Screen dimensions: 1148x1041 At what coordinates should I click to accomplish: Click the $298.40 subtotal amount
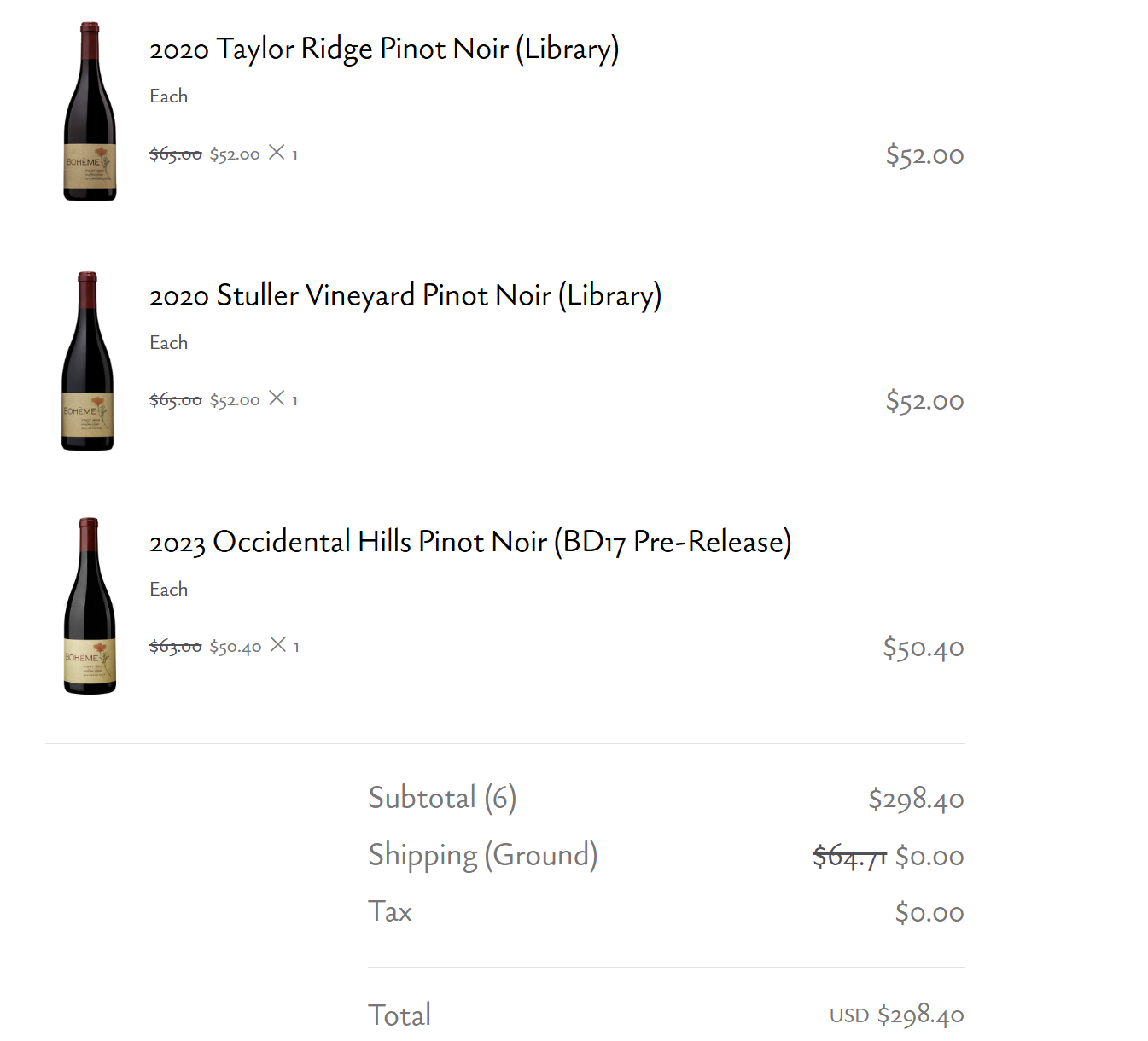point(916,799)
